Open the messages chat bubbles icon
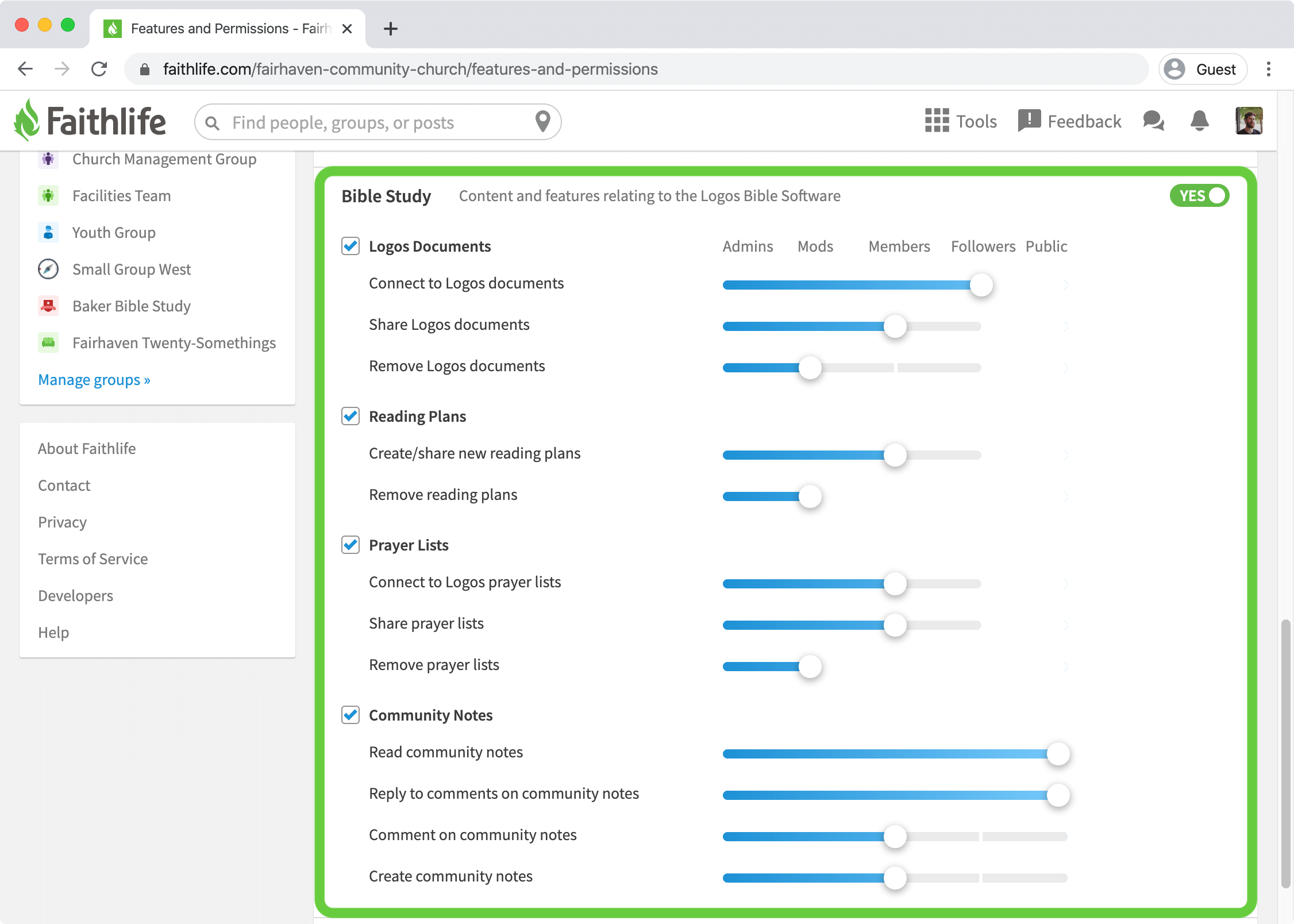The height and width of the screenshot is (924, 1294). click(1153, 121)
